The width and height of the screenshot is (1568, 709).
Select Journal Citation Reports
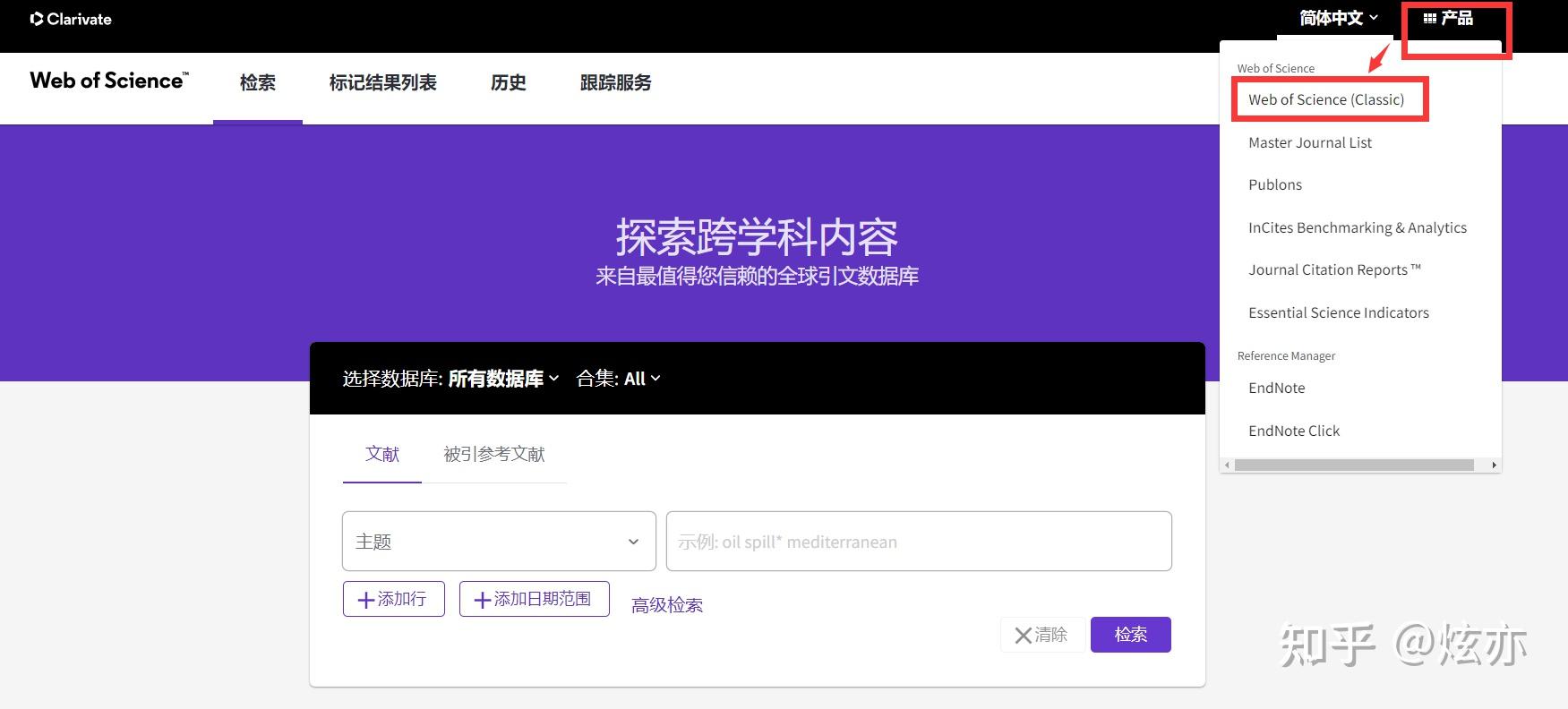tap(1334, 269)
